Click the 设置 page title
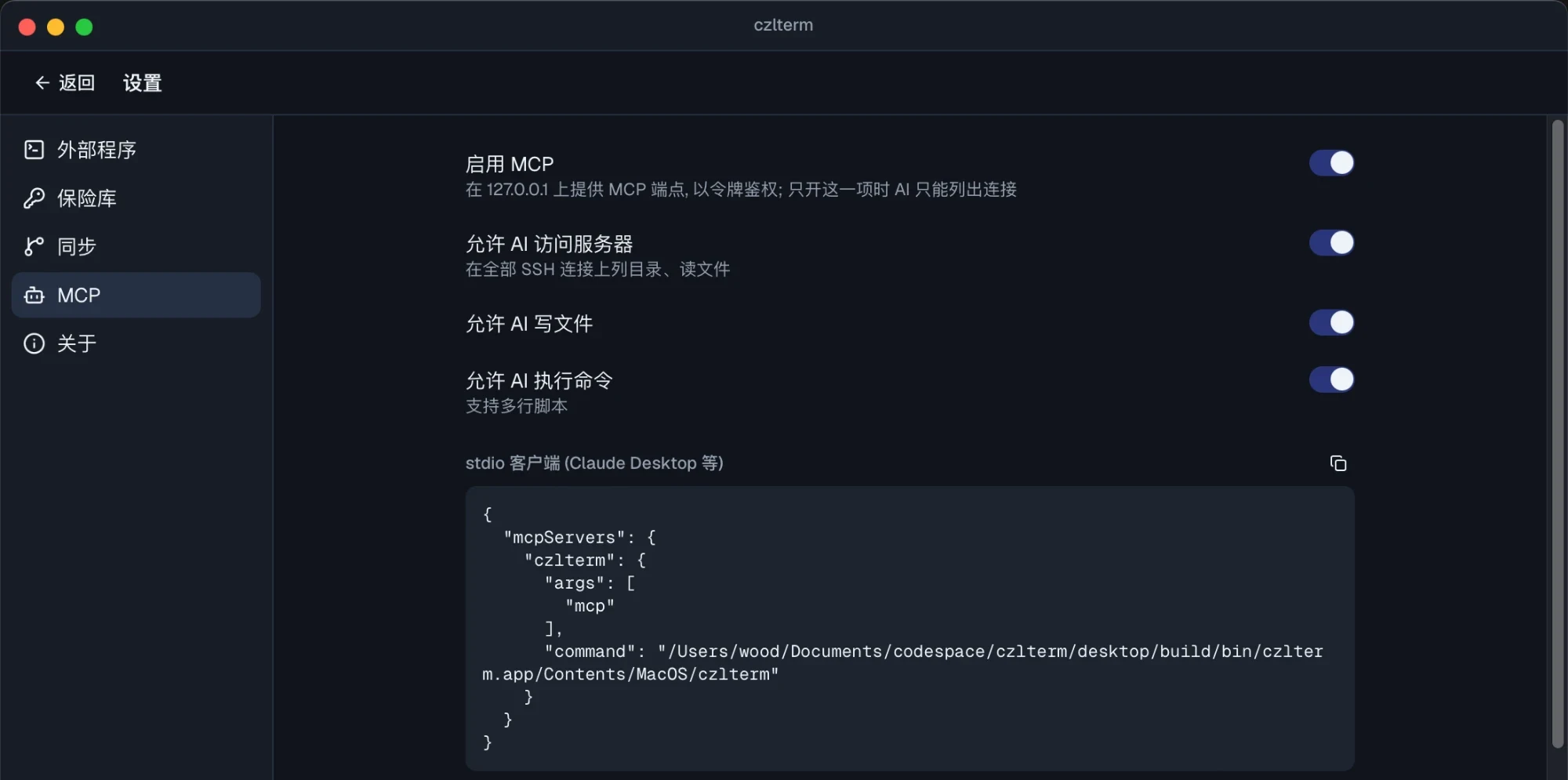The image size is (1568, 780). (x=142, y=82)
